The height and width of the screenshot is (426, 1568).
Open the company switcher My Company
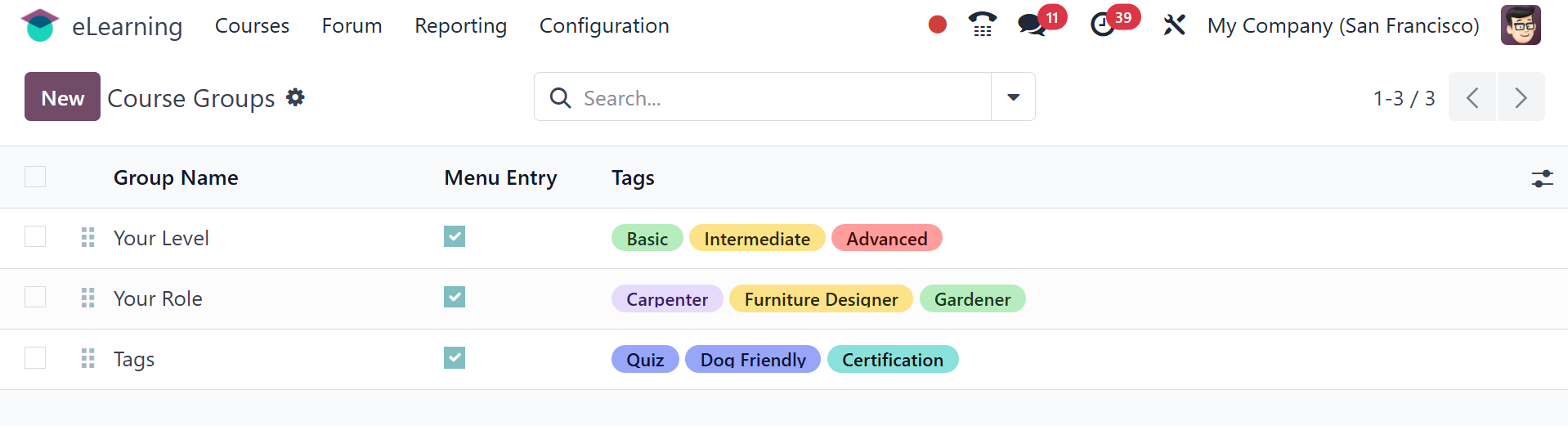[1342, 26]
